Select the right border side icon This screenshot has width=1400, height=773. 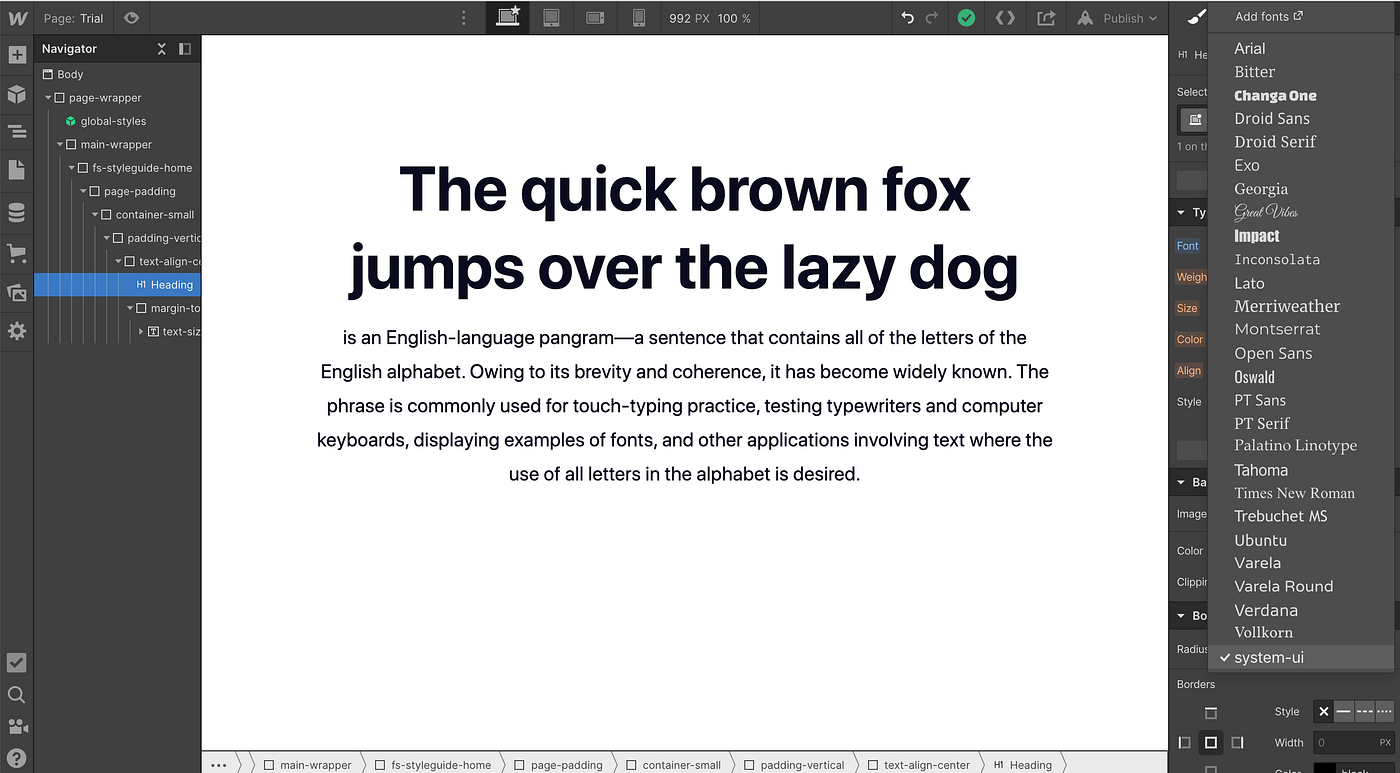point(1237,743)
